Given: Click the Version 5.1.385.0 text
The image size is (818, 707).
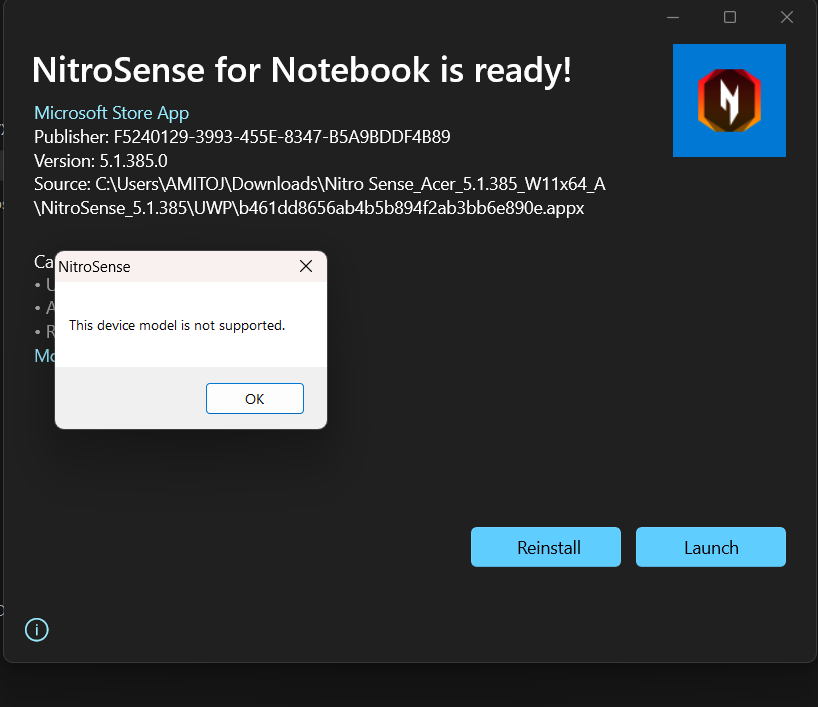Looking at the screenshot, I should click(101, 161).
